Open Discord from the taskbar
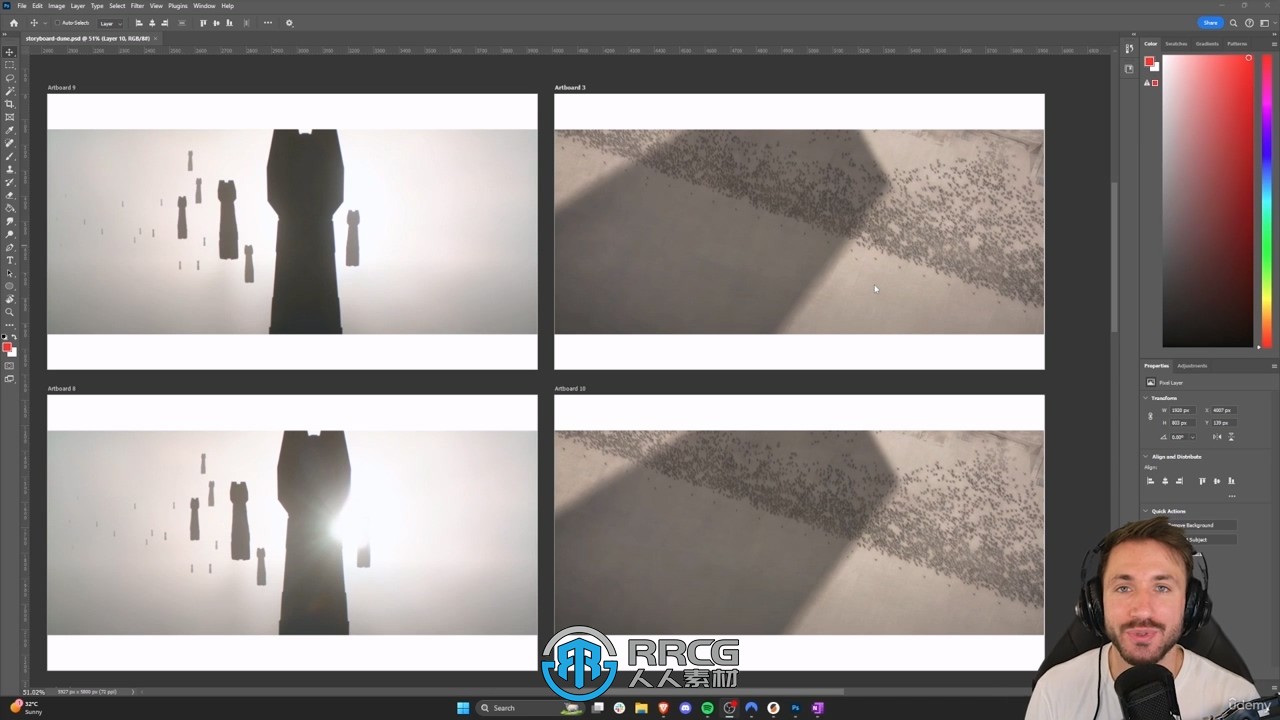This screenshot has height=720, width=1280. [x=685, y=708]
